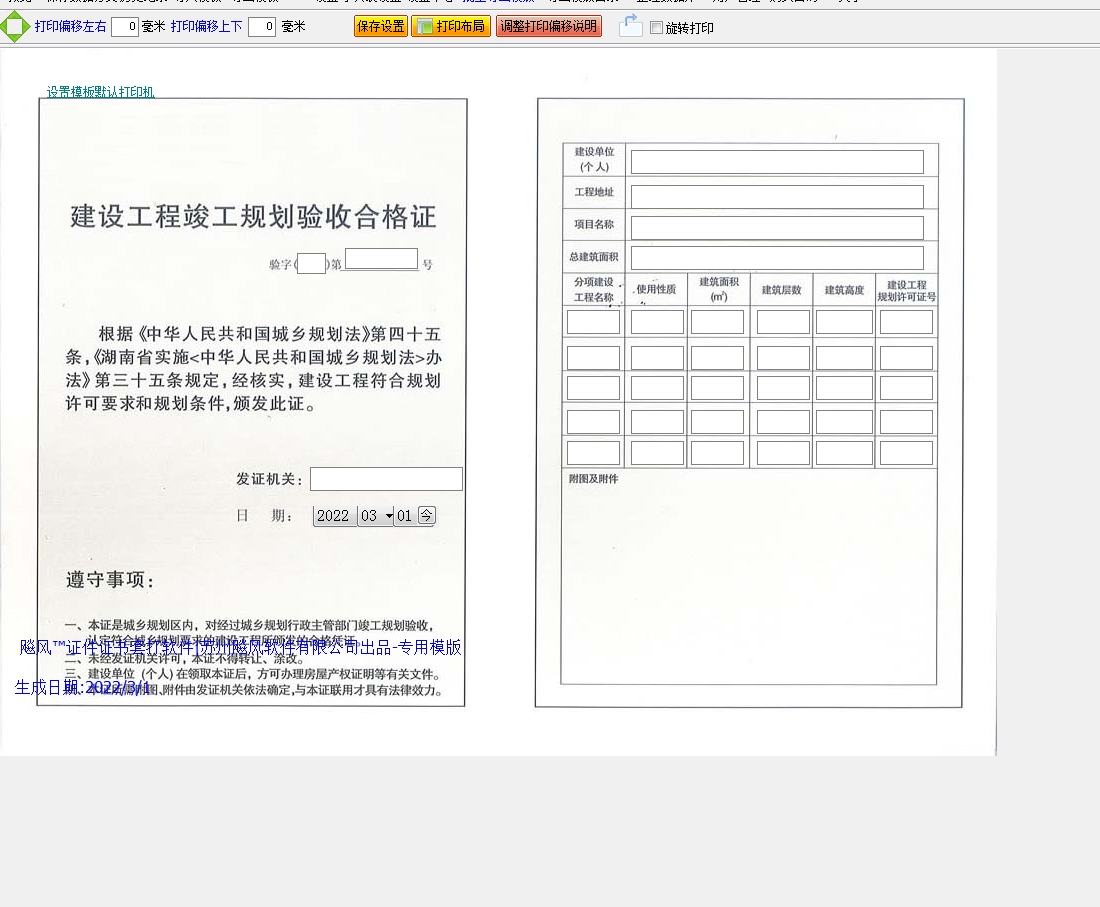1100x907 pixels.
Task: Click the certificate number field before 号
Action: click(x=381, y=260)
